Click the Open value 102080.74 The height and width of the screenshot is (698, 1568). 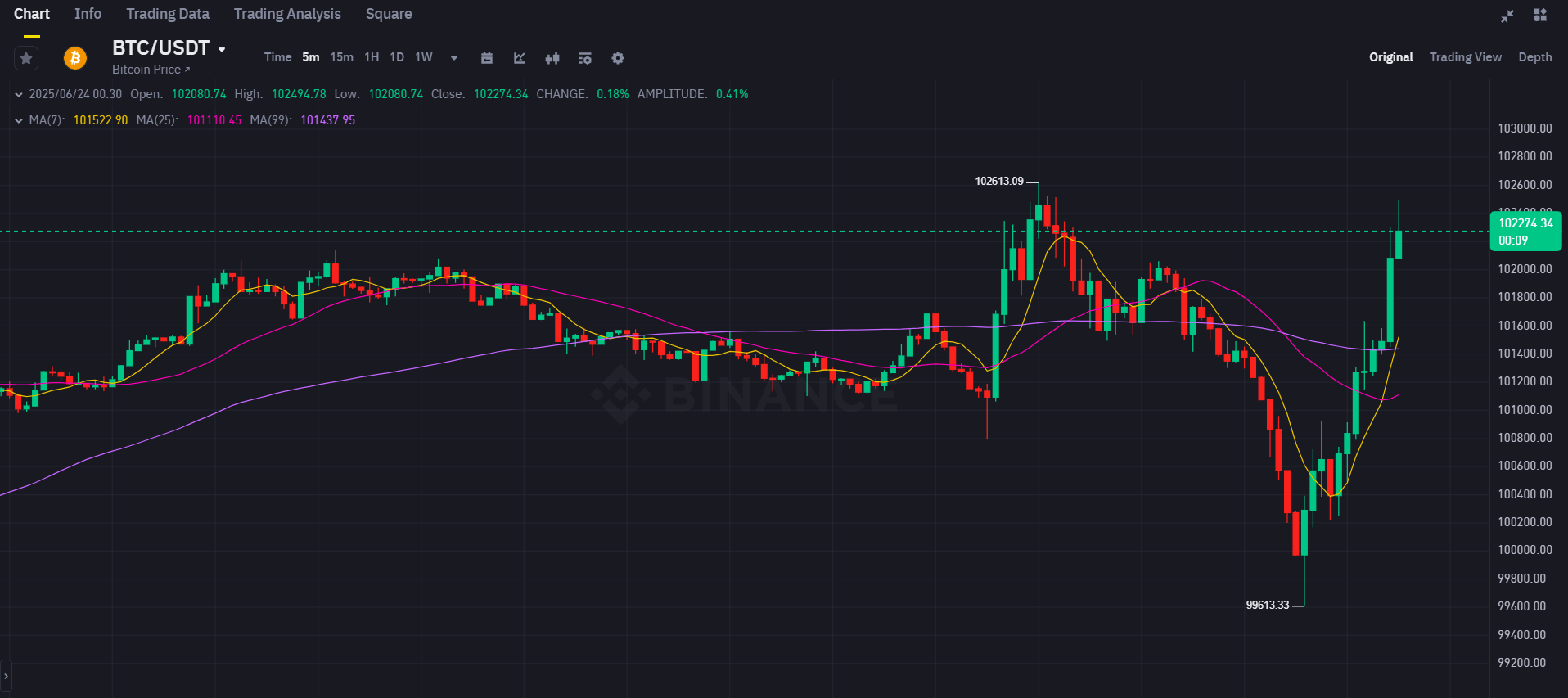point(199,94)
